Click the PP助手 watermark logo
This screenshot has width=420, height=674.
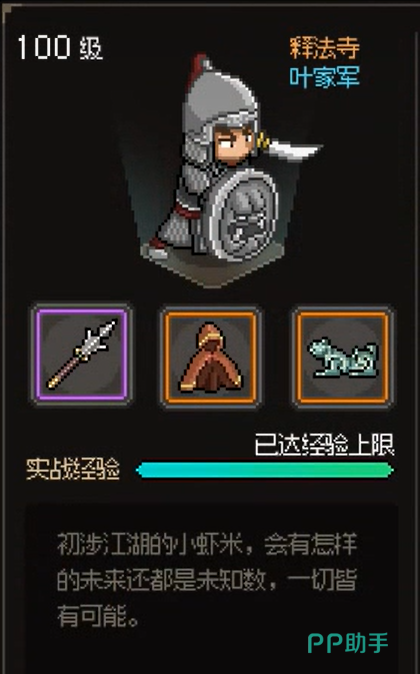coord(348,643)
